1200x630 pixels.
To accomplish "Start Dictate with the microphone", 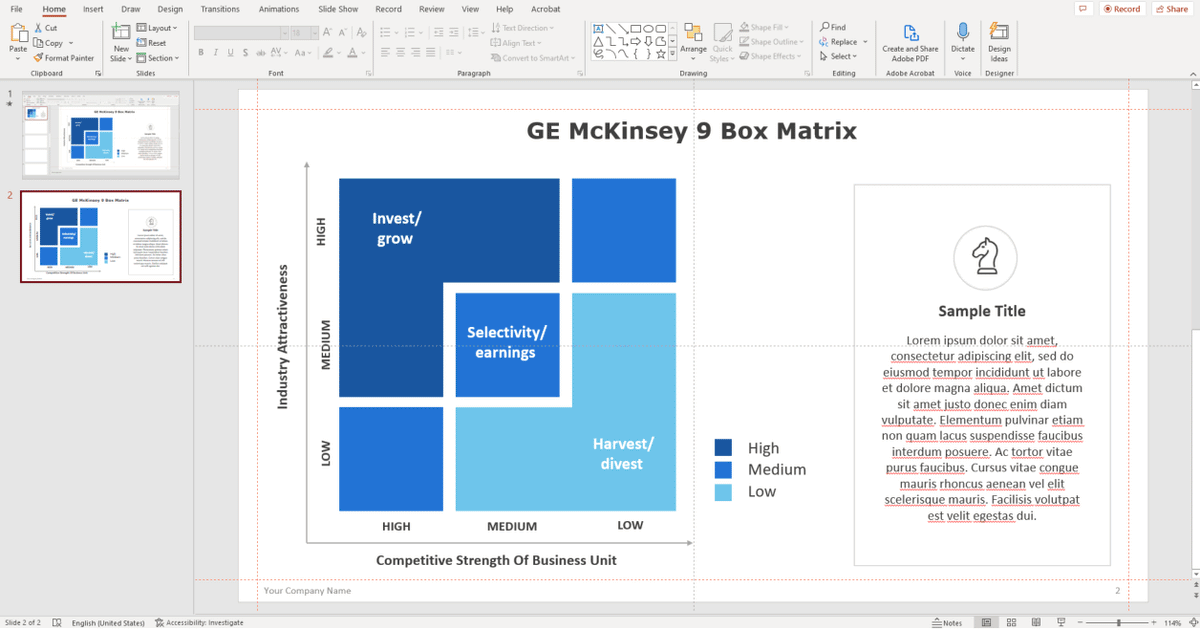I will coord(963,38).
